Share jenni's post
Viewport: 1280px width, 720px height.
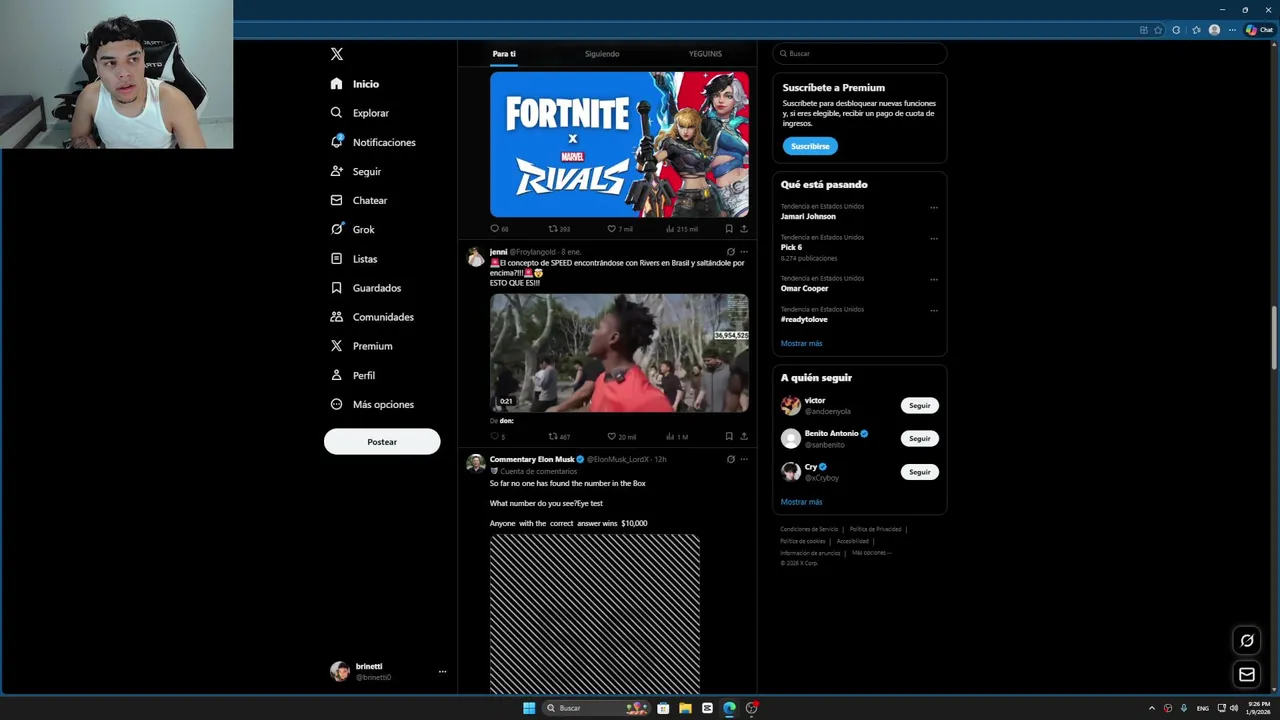pyautogui.click(x=744, y=437)
